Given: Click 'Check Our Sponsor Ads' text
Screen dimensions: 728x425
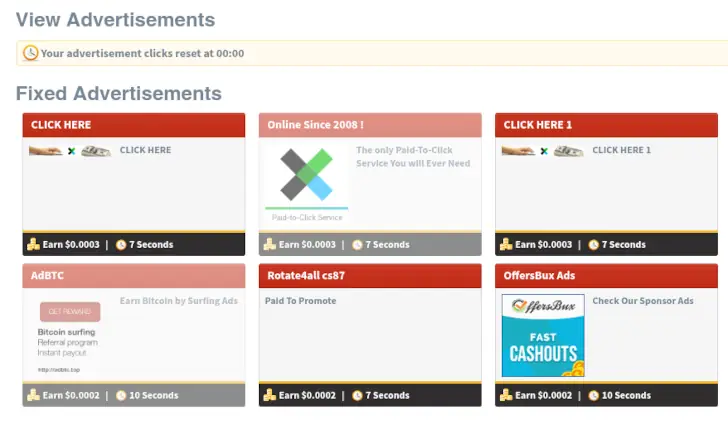Looking at the screenshot, I should point(643,301).
